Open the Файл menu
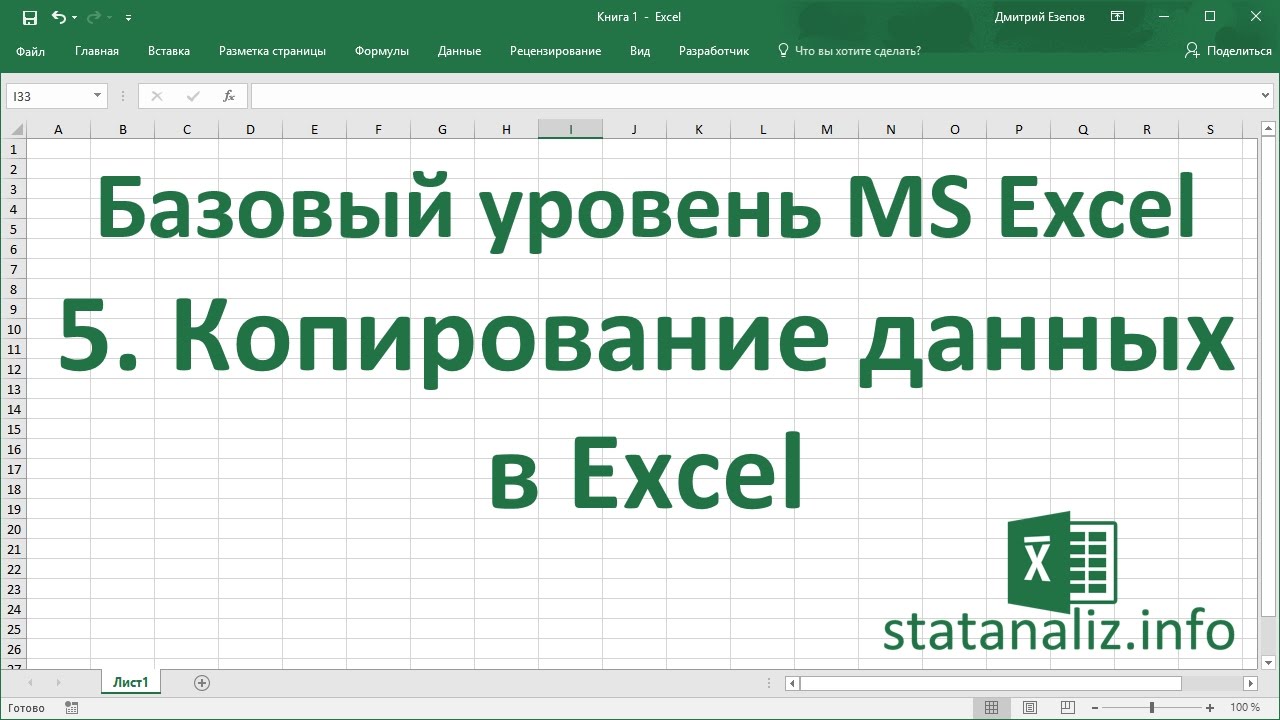1280x720 pixels. (x=31, y=51)
